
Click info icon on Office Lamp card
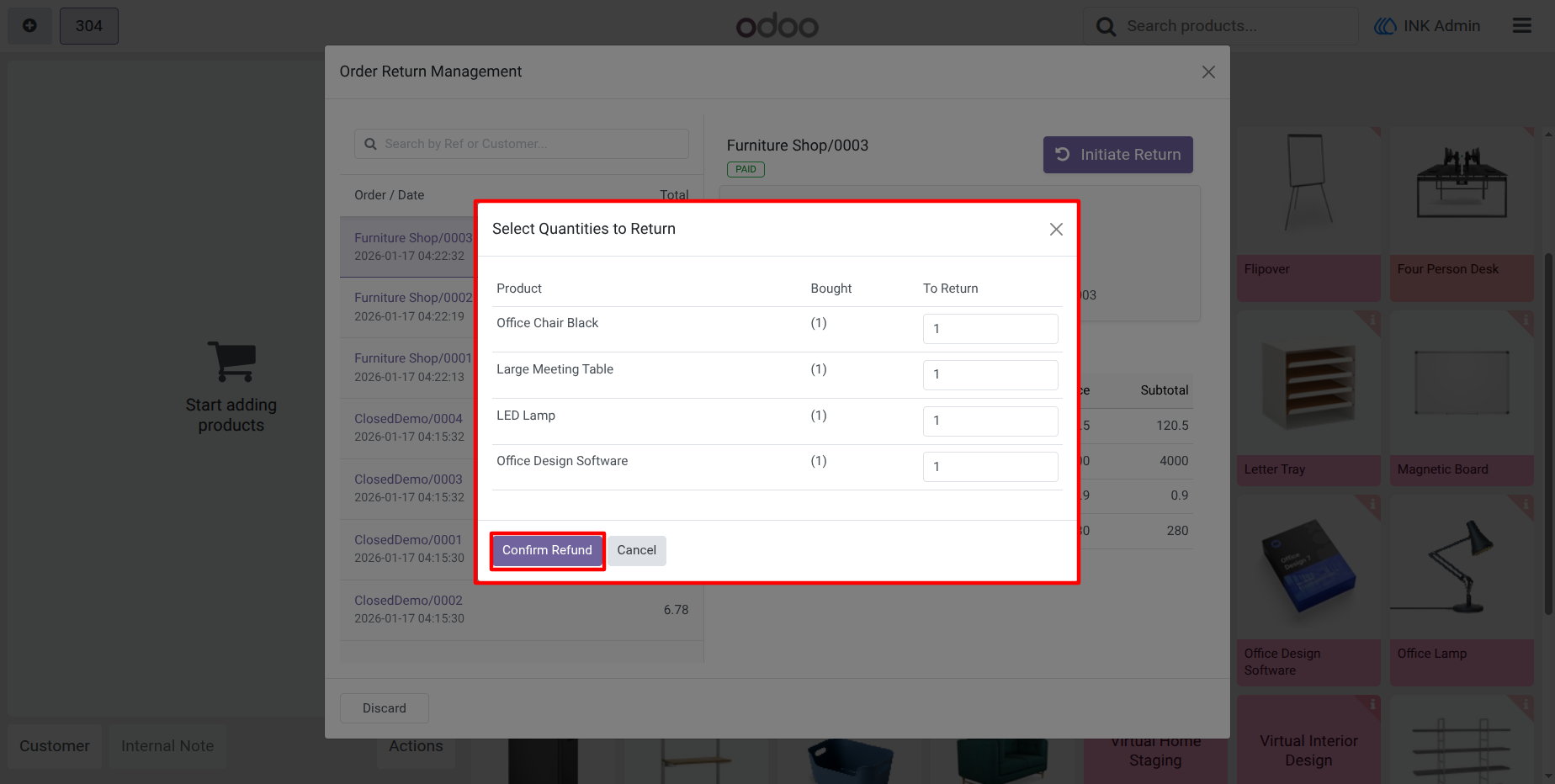coord(1526,504)
